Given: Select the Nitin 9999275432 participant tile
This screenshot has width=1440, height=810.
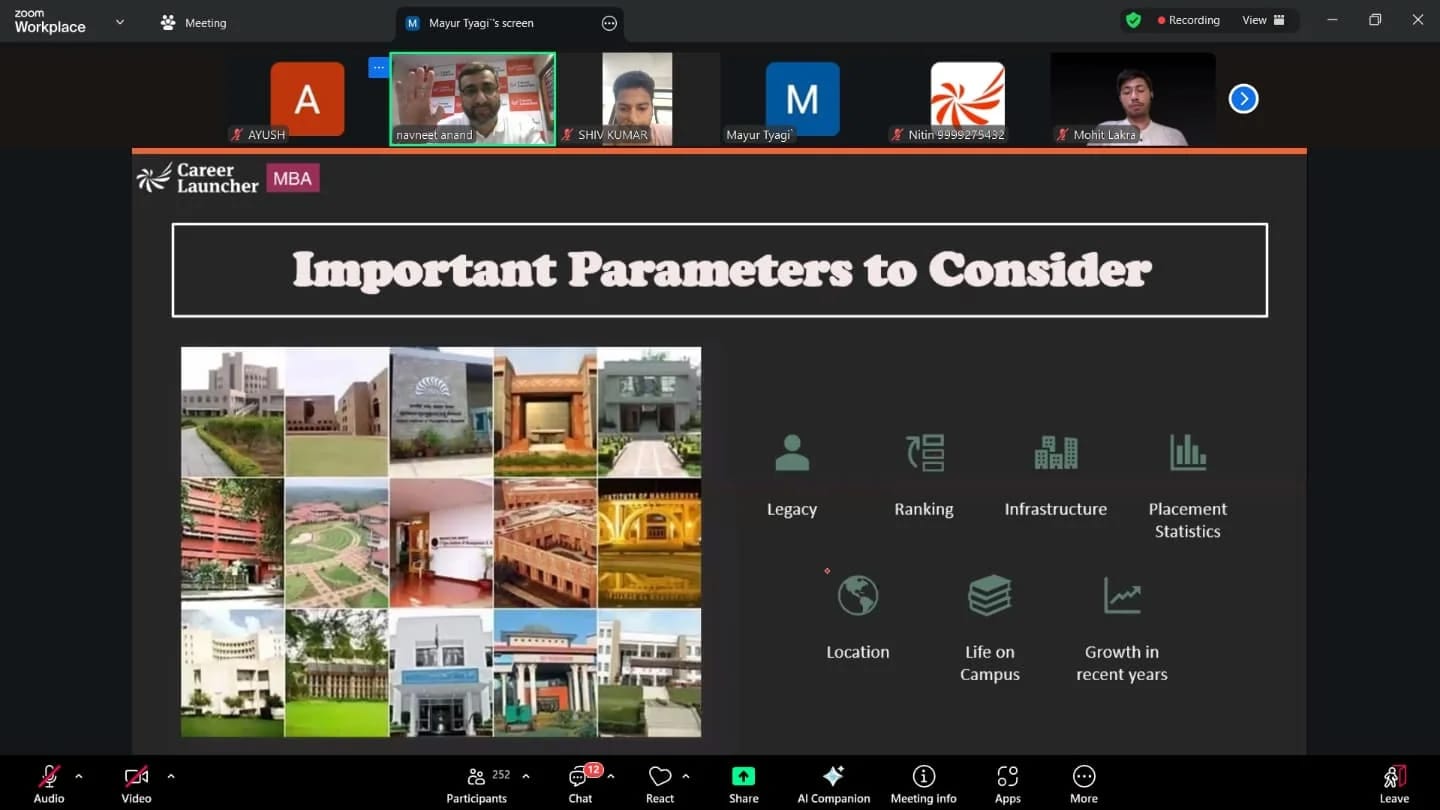Looking at the screenshot, I should click(968, 99).
